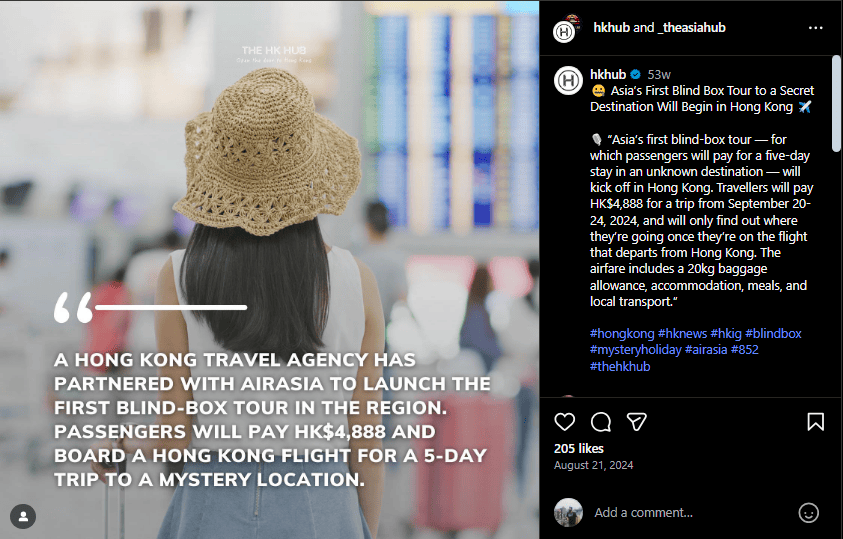
Task: Open the three-dot more options menu
Action: pyautogui.click(x=815, y=28)
